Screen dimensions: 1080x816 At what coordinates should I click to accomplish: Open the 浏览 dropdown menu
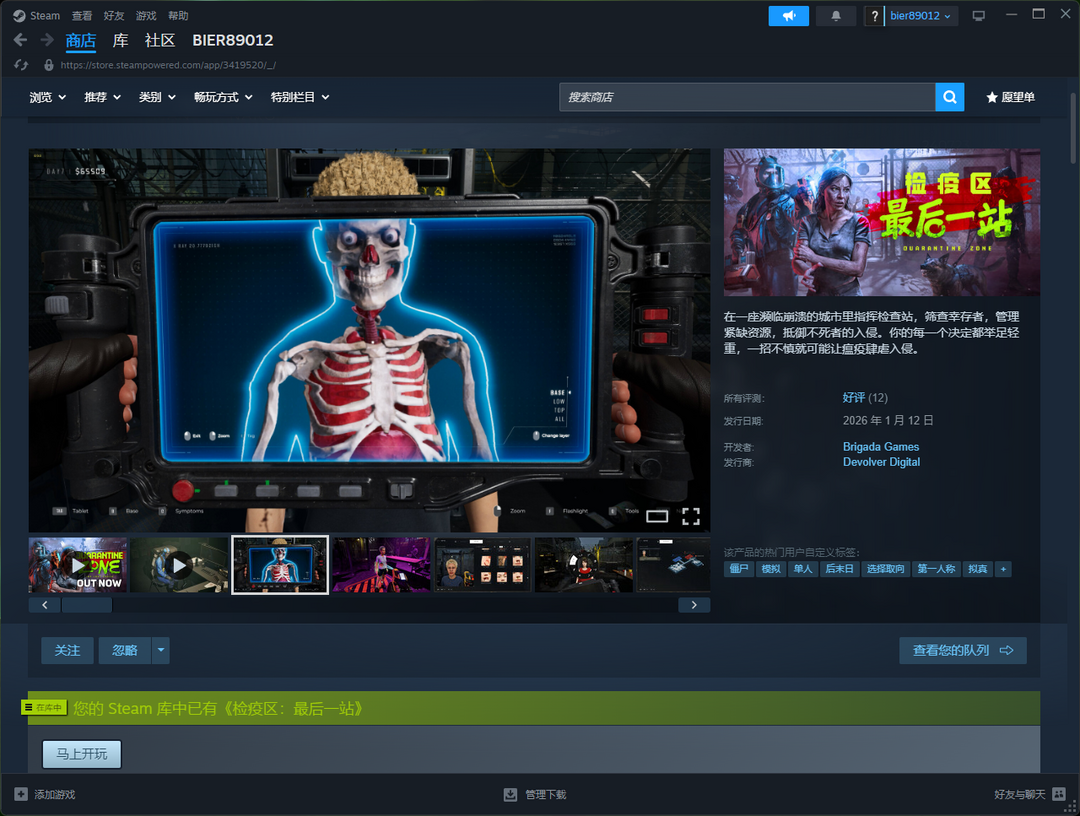(x=47, y=97)
